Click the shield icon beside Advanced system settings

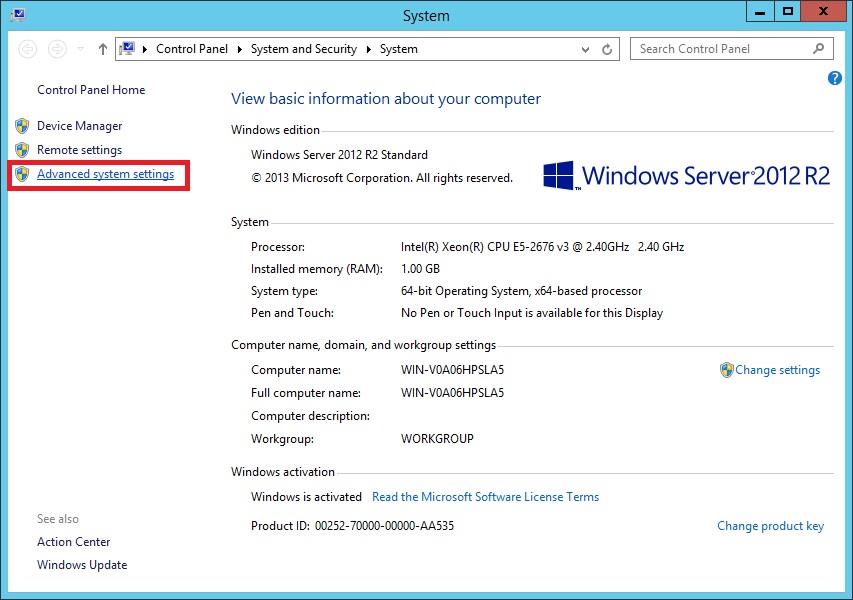coord(22,174)
